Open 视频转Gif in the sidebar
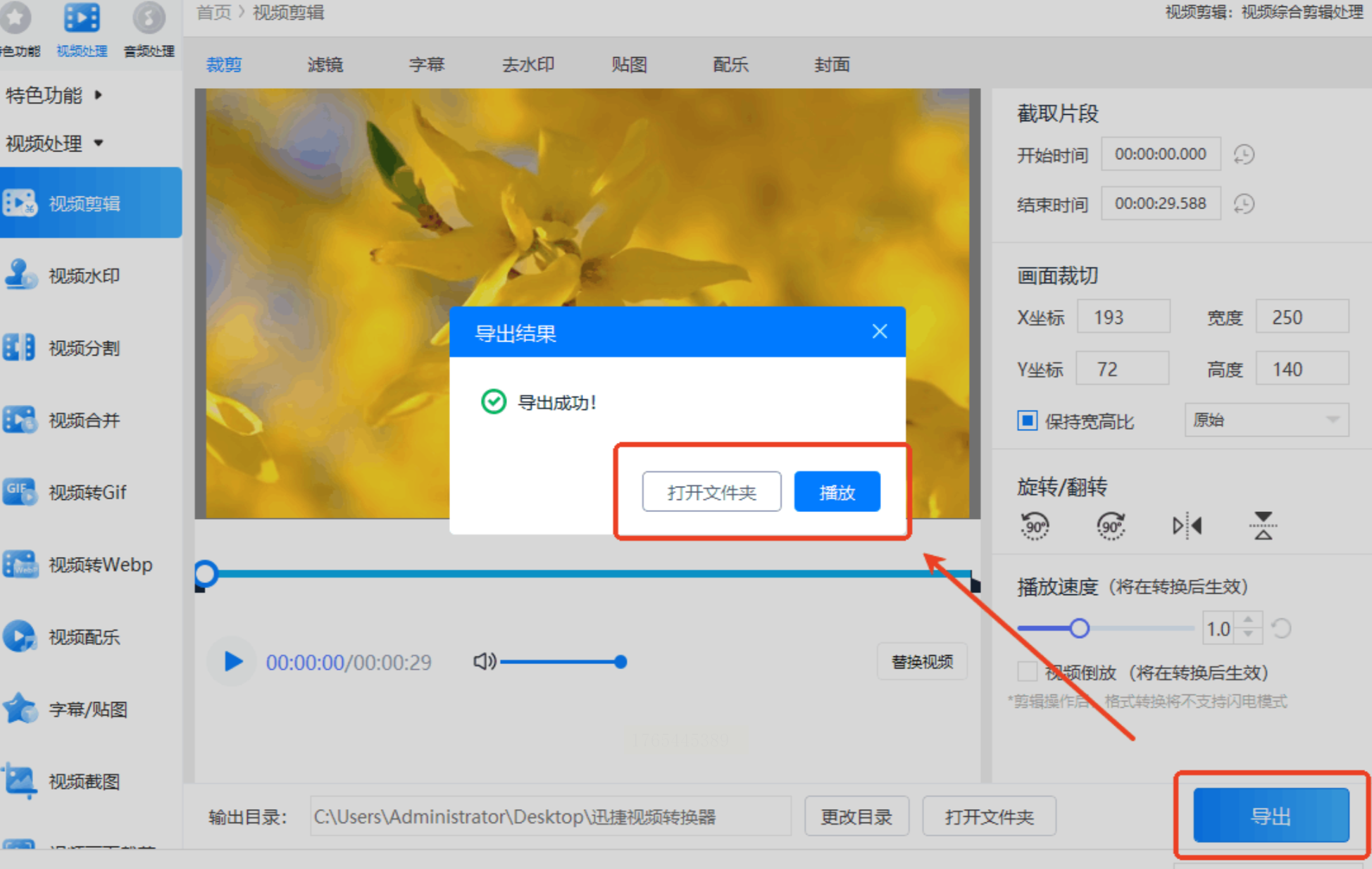 pyautogui.click(x=87, y=492)
